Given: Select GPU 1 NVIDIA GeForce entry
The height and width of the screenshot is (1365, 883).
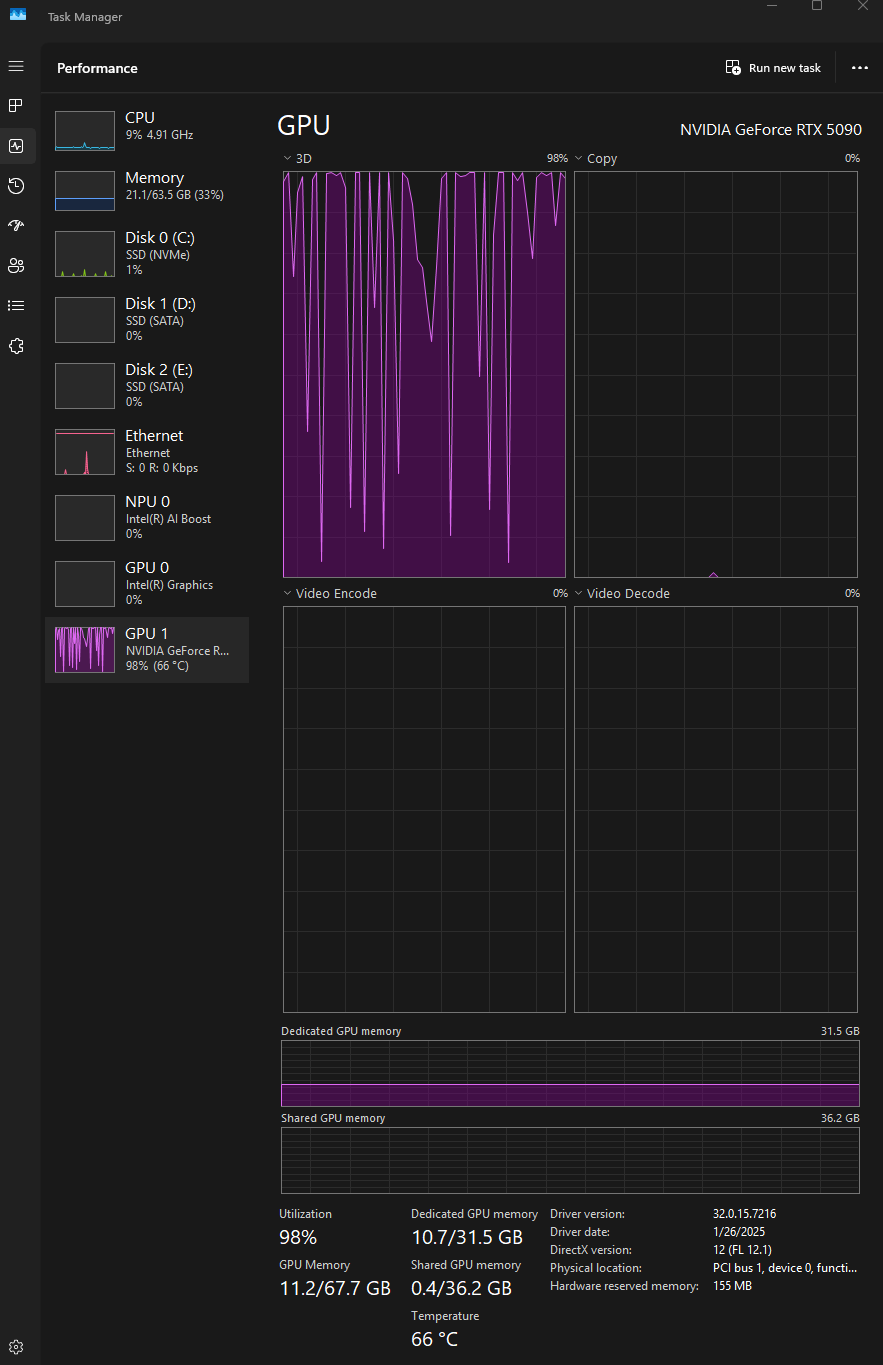Looking at the screenshot, I should click(147, 650).
